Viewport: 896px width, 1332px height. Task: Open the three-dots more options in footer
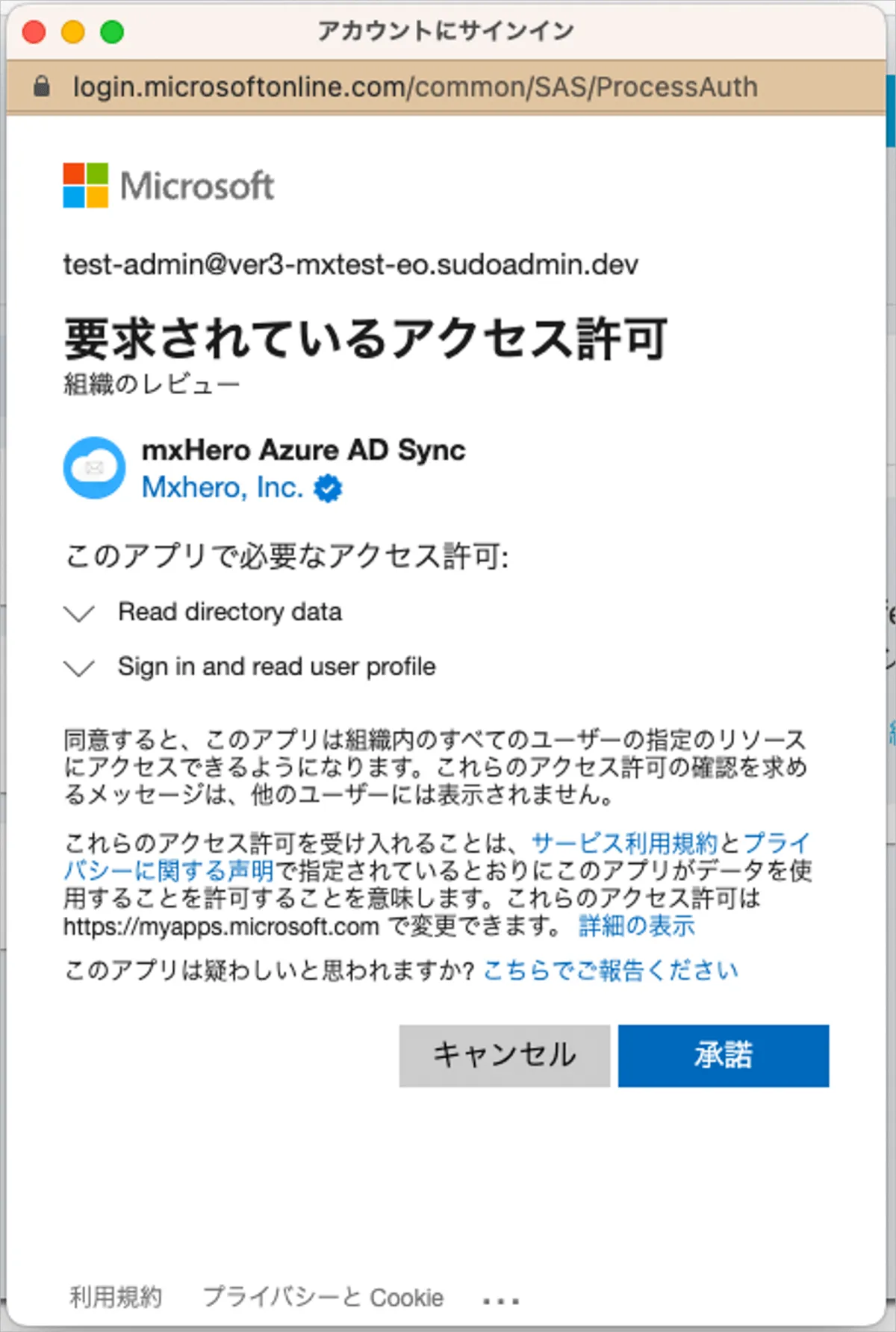[x=500, y=1301]
